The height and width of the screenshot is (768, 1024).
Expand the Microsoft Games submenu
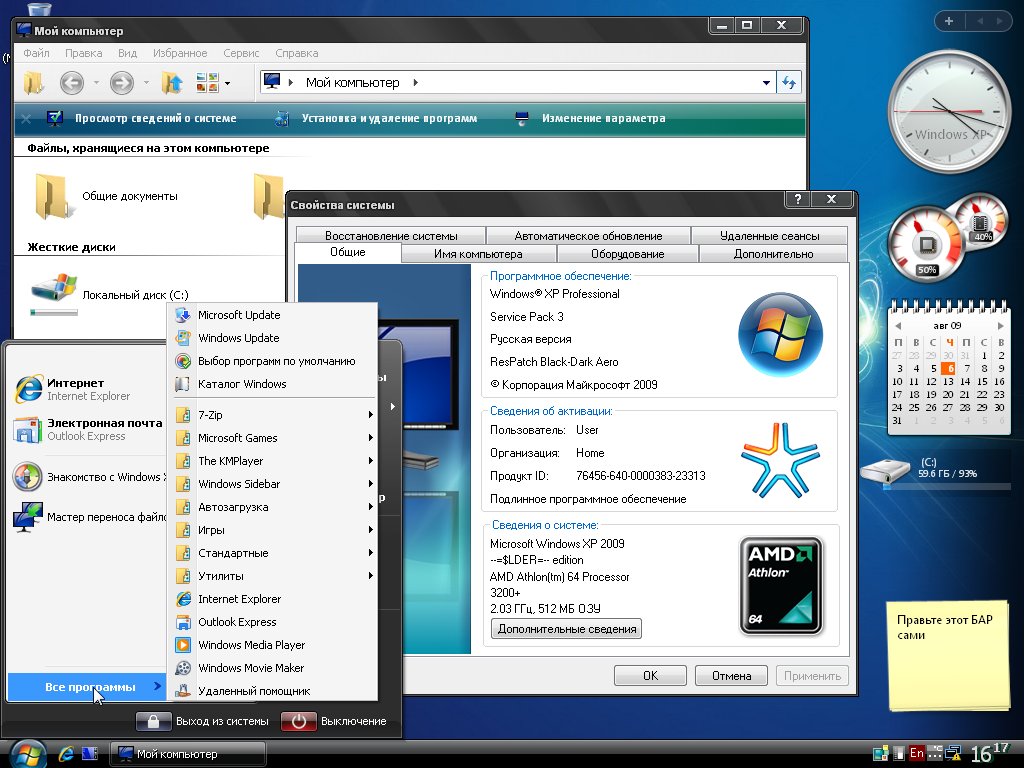(272, 438)
